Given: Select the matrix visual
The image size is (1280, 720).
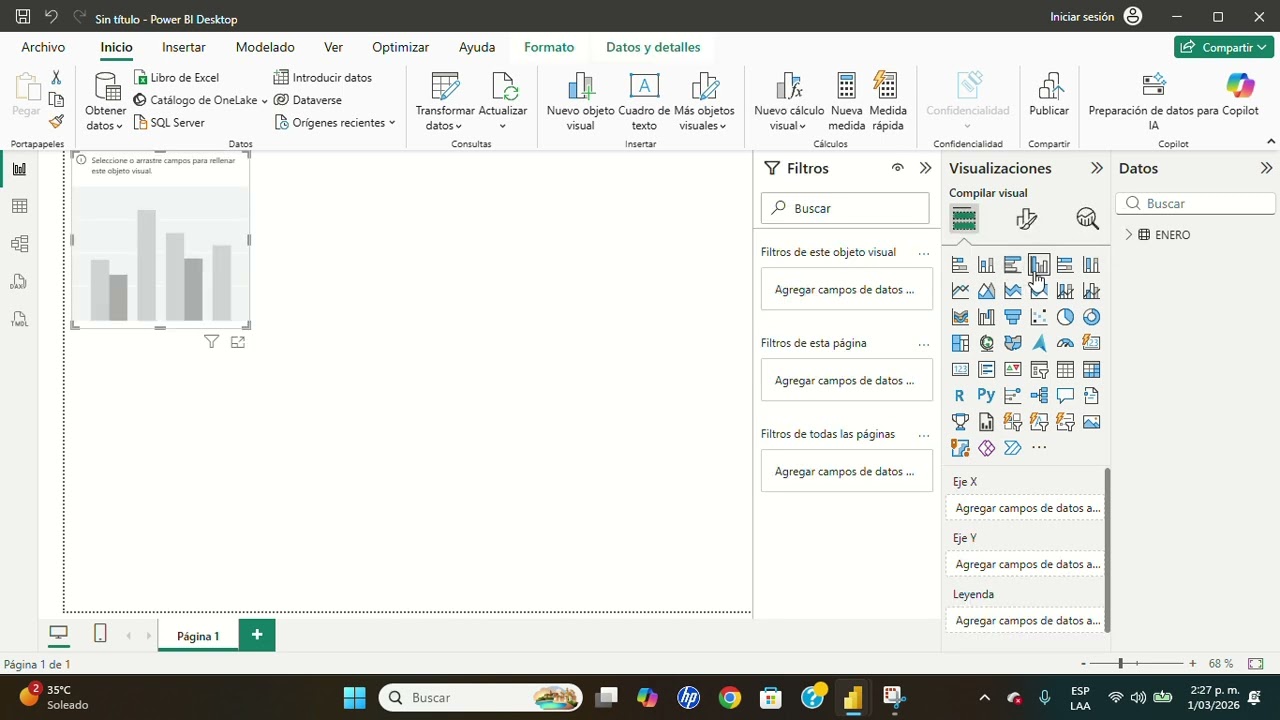Looking at the screenshot, I should tap(1091, 369).
